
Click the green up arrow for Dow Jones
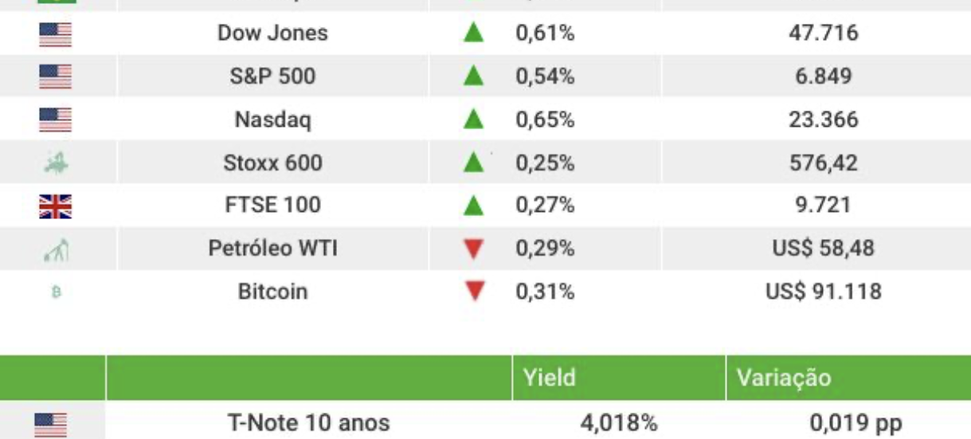pyautogui.click(x=474, y=33)
